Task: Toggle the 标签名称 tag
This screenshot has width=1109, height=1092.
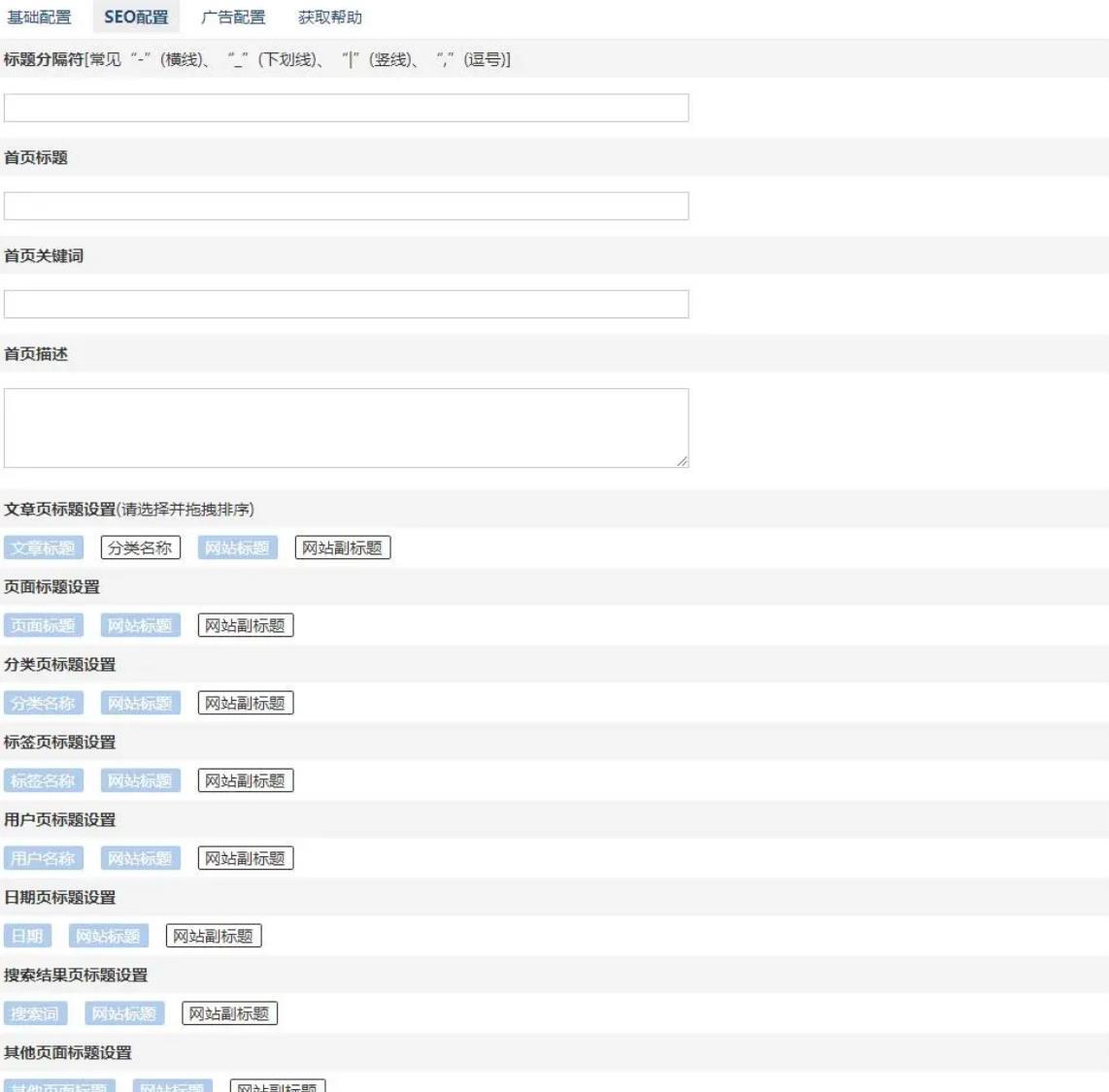Action: coord(44,780)
